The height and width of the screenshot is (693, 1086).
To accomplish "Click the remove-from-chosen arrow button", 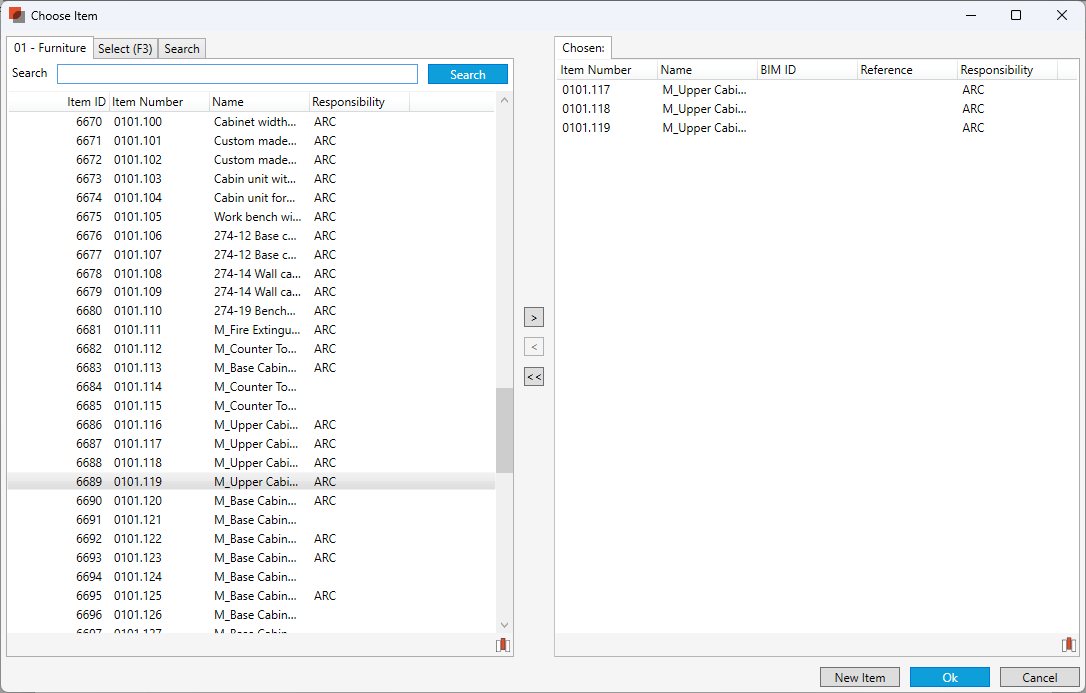I will (534, 347).
